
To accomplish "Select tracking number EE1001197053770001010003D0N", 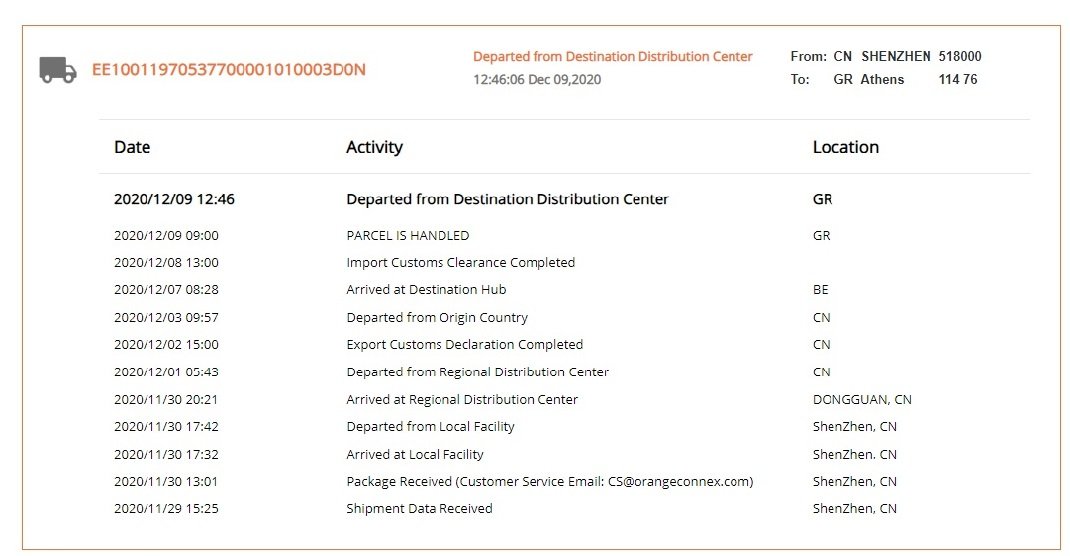I will (228, 70).
